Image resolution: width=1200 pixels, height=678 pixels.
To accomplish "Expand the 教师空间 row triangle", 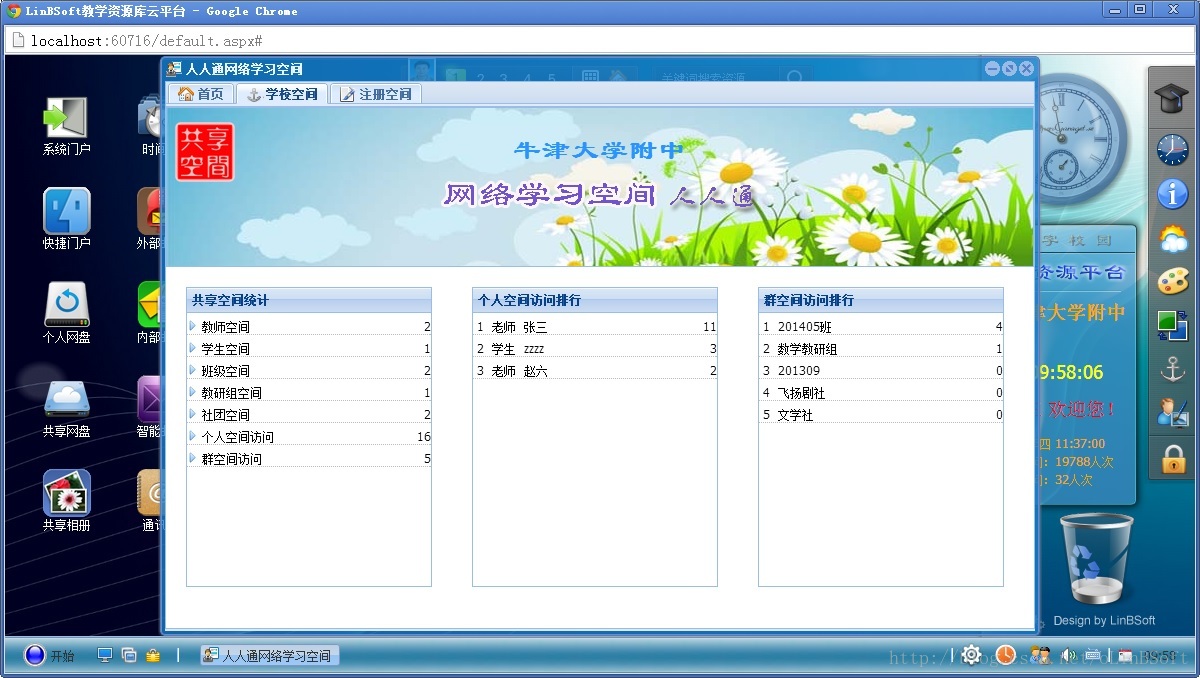I will (192, 326).
